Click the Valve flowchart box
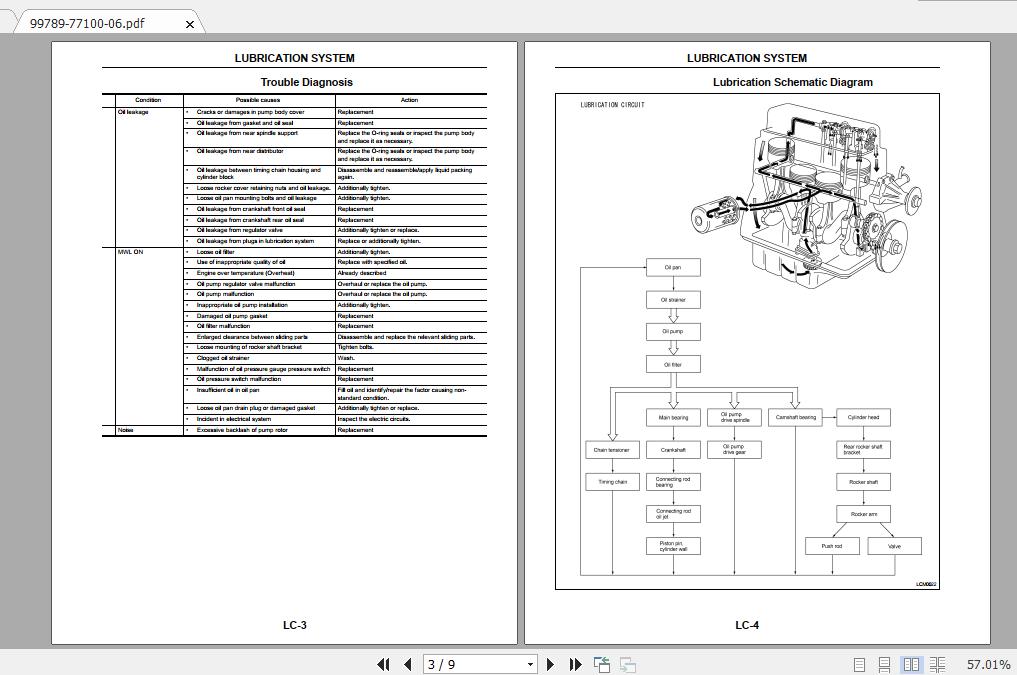Image resolution: width=1017 pixels, height=675 pixels. (x=894, y=546)
